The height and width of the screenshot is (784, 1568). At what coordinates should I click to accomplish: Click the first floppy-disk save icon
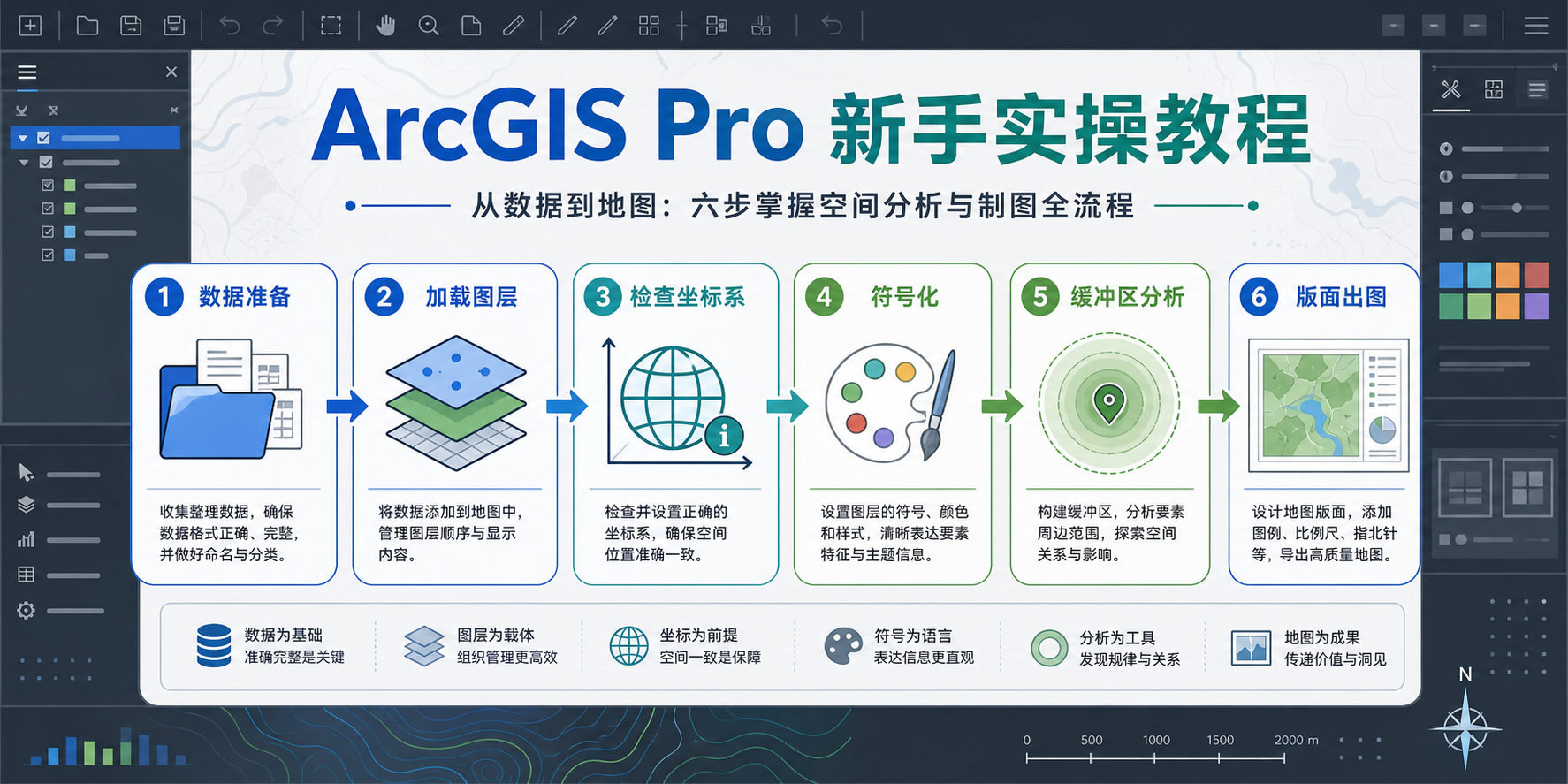pos(131,26)
